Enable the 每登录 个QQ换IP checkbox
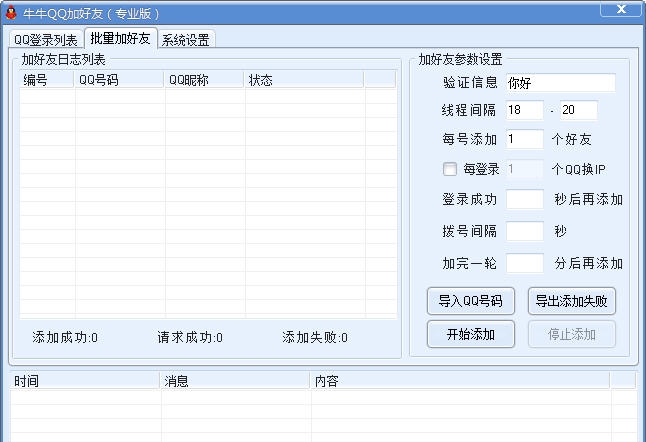 (x=449, y=169)
